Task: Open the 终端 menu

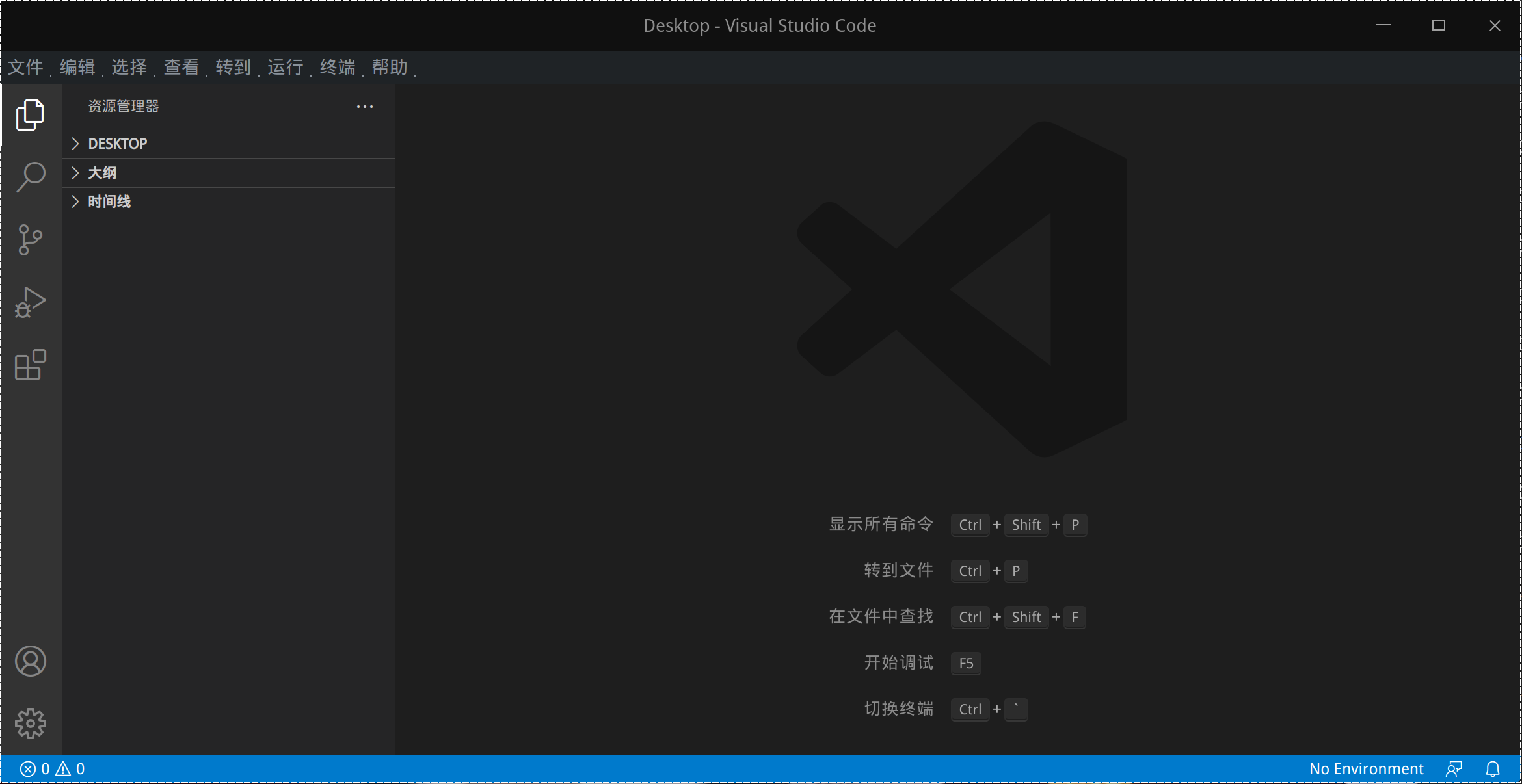Action: 338,67
